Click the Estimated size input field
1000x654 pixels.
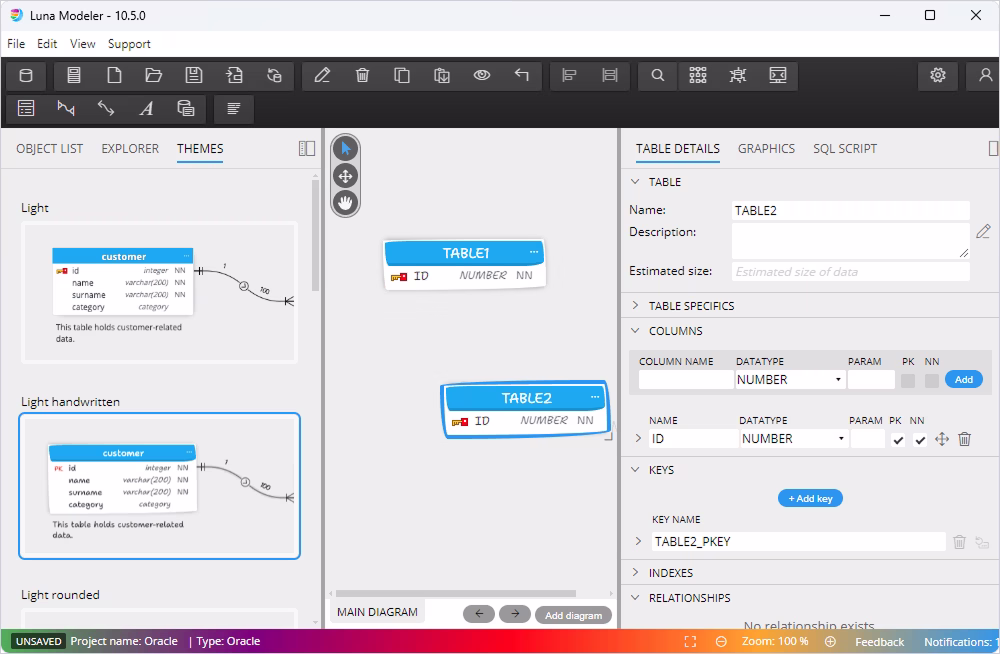(851, 272)
